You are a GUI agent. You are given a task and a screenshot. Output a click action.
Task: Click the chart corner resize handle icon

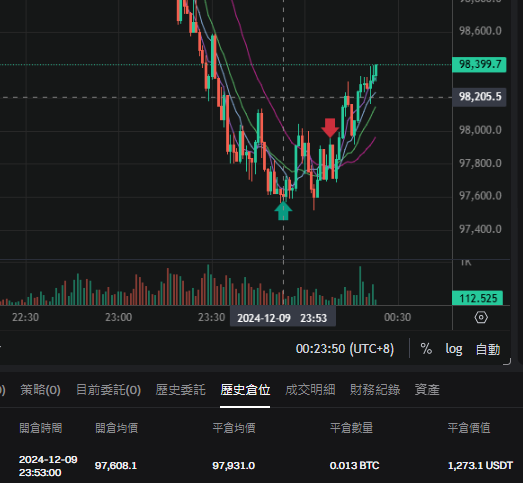pyautogui.click(x=507, y=362)
